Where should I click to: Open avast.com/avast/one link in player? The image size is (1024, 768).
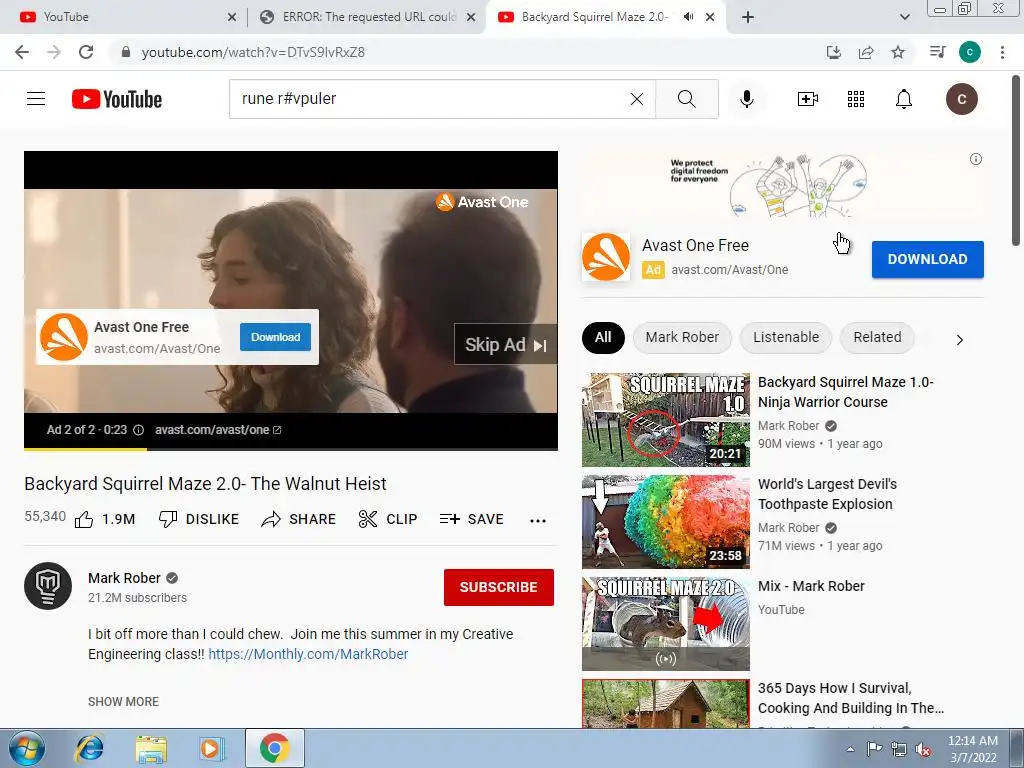217,430
